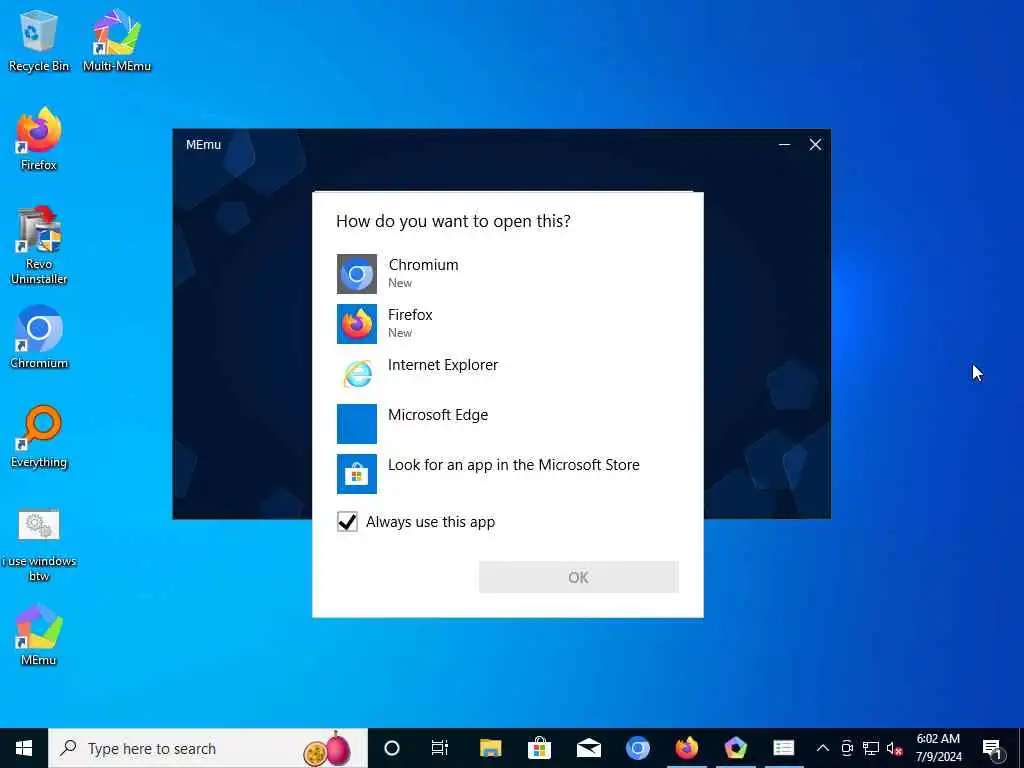Open Task View on the taskbar
The width and height of the screenshot is (1024, 768).
tap(440, 748)
